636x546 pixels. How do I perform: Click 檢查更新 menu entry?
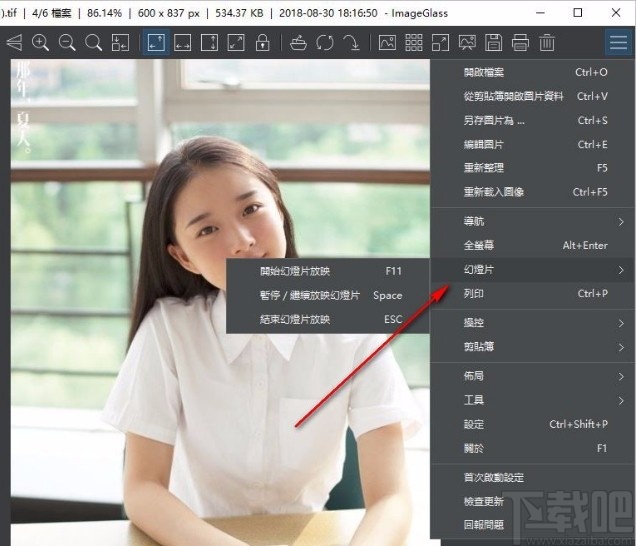(533, 501)
